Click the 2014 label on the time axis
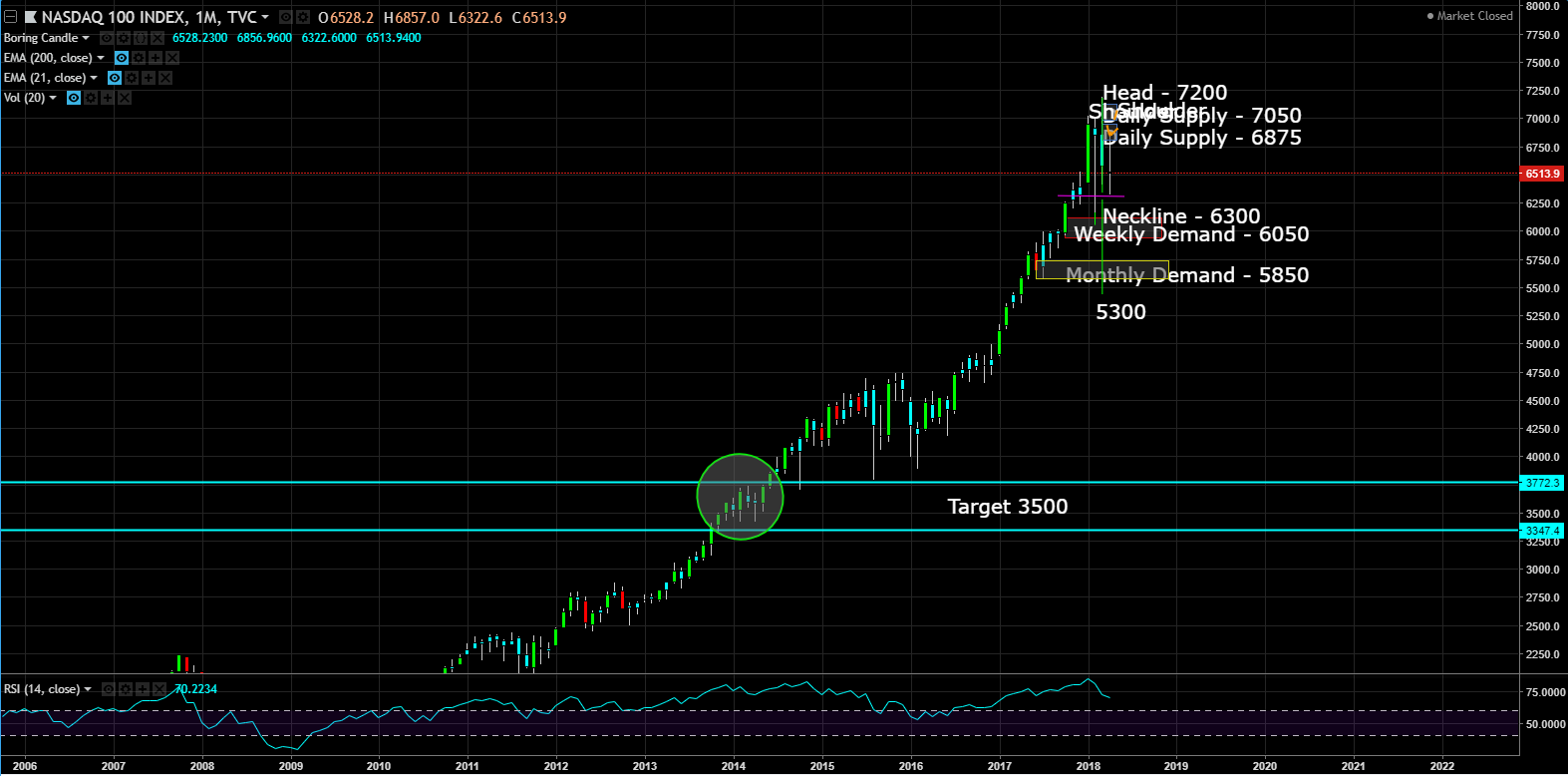 coord(733,766)
